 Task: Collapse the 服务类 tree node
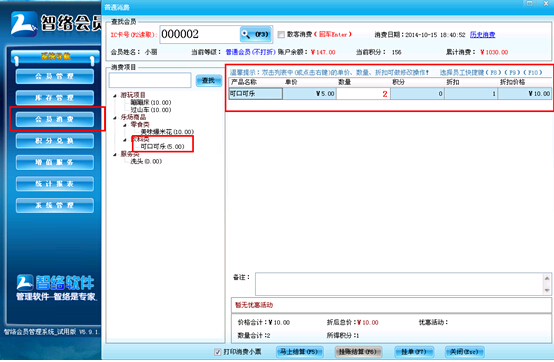pos(115,154)
